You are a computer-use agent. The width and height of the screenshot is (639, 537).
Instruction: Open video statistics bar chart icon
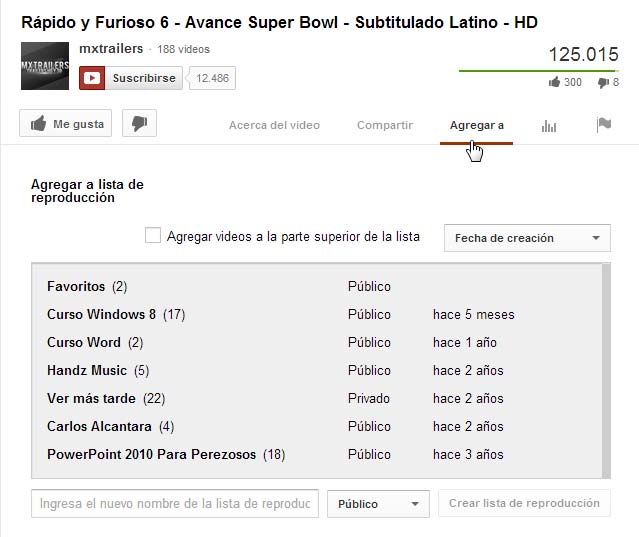coord(548,125)
